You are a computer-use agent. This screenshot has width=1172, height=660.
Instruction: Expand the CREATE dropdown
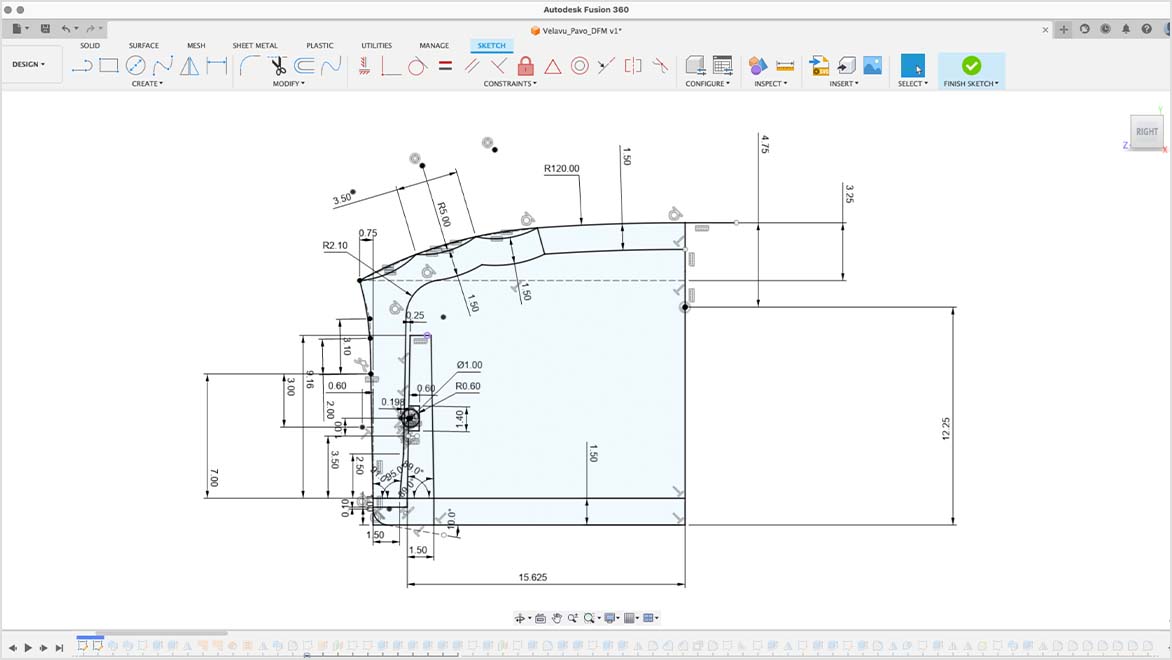pos(147,84)
